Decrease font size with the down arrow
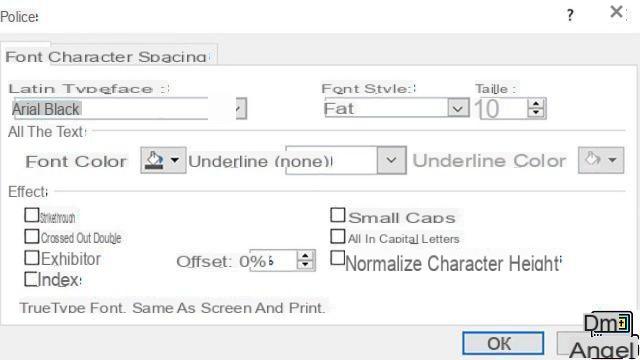 [536, 113]
